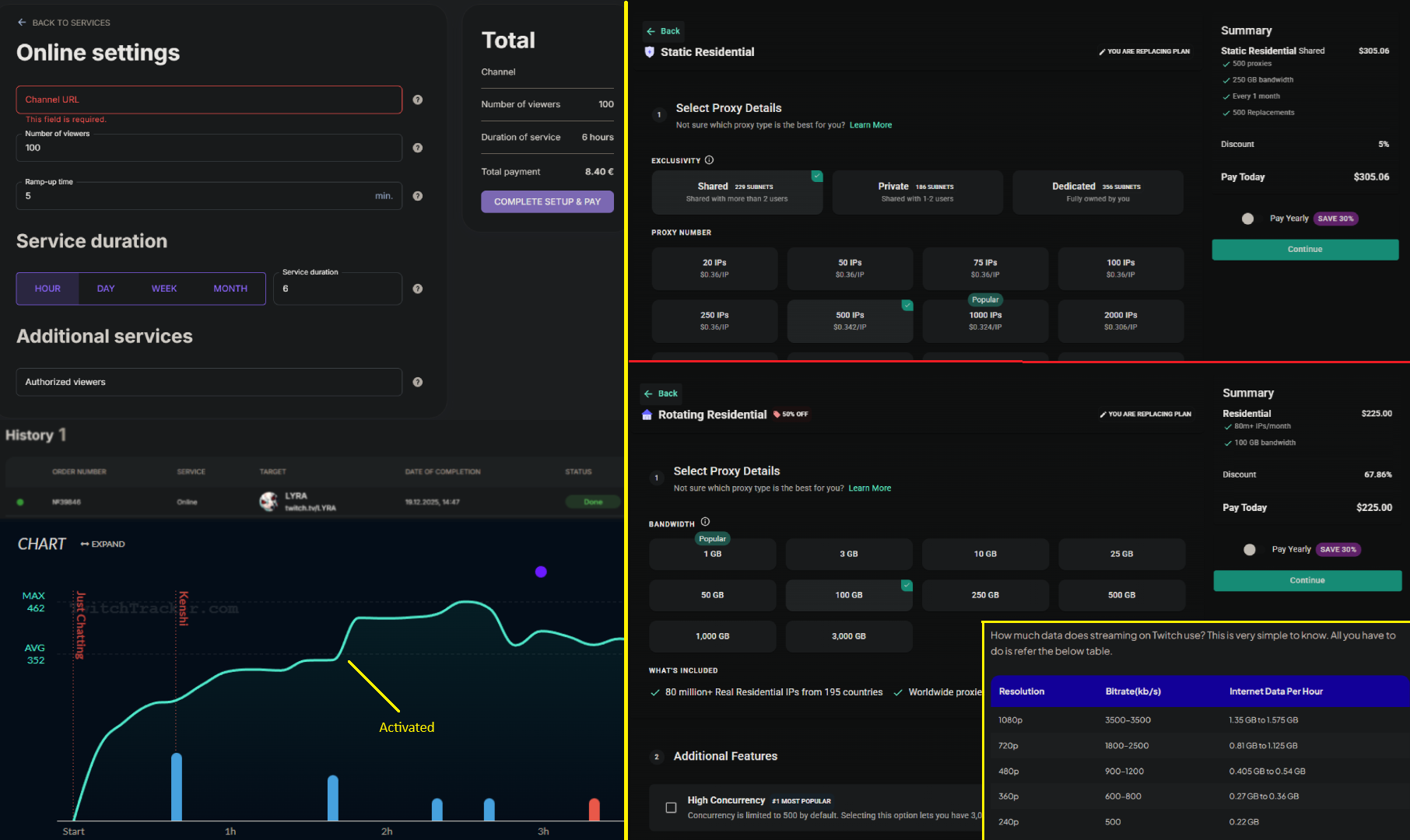The image size is (1410, 840).
Task: Open help icon beside Ramp-up time
Action: tap(418, 196)
